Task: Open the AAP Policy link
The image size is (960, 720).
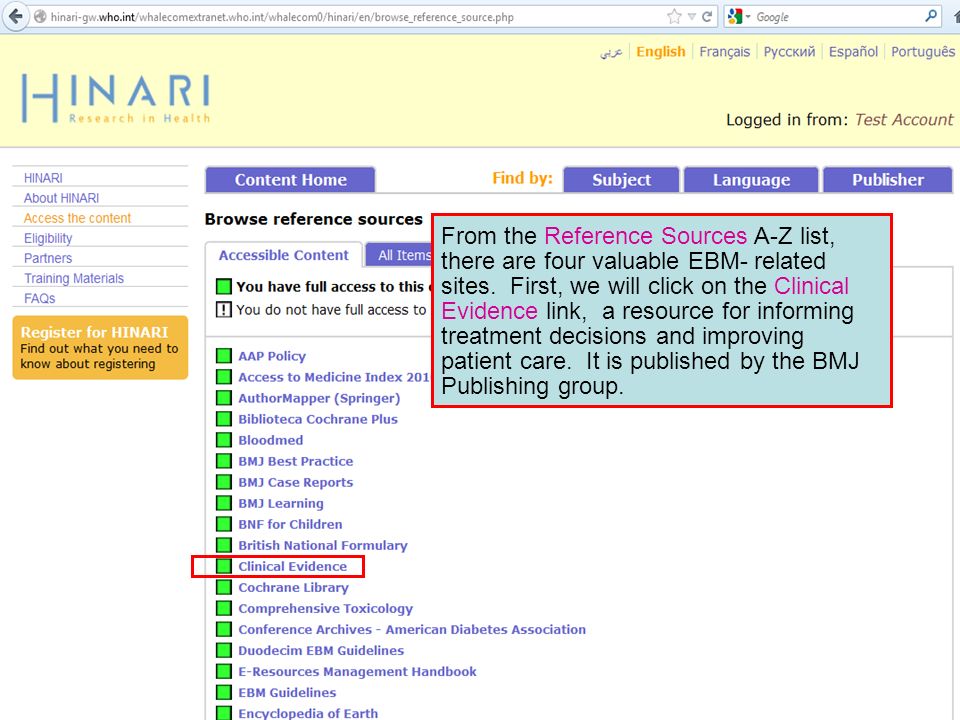Action: click(272, 356)
